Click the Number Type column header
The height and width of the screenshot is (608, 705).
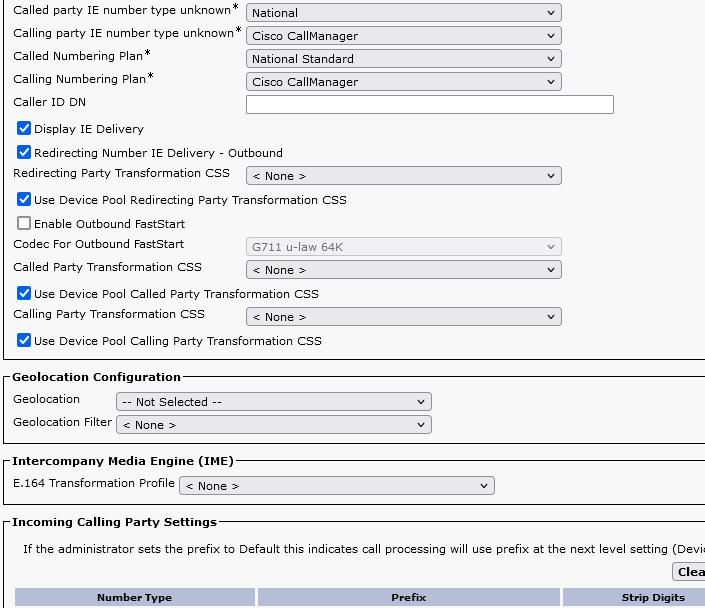[x=134, y=598]
